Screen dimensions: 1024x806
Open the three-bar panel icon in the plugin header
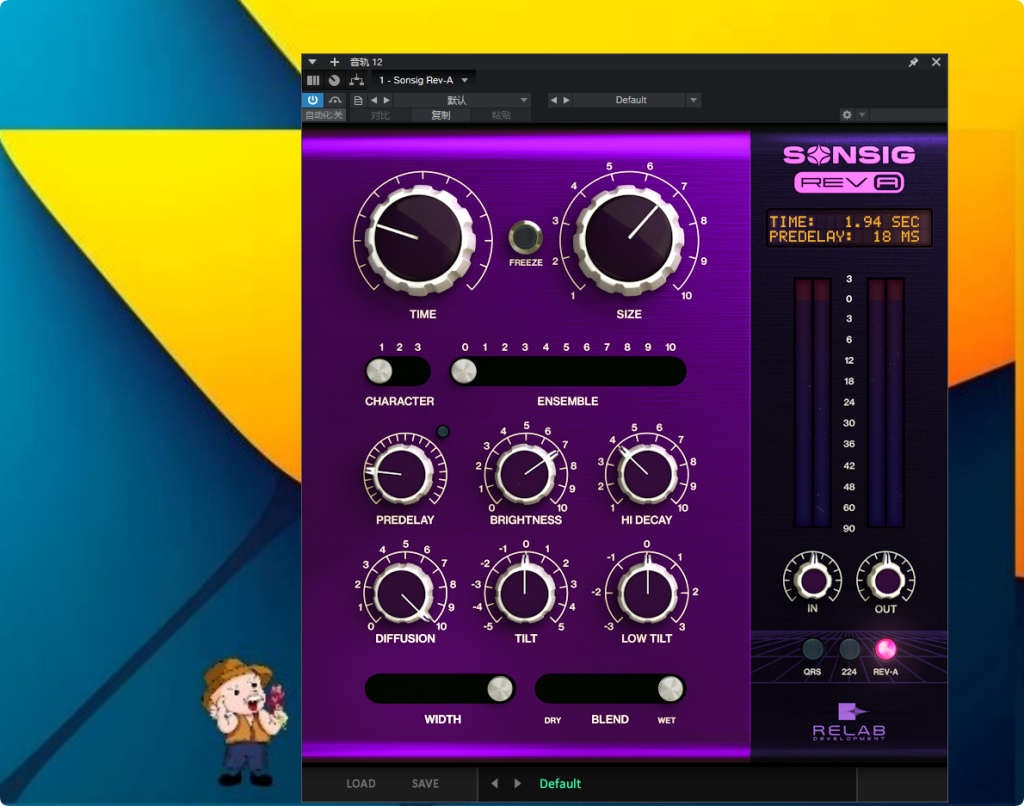coord(313,80)
